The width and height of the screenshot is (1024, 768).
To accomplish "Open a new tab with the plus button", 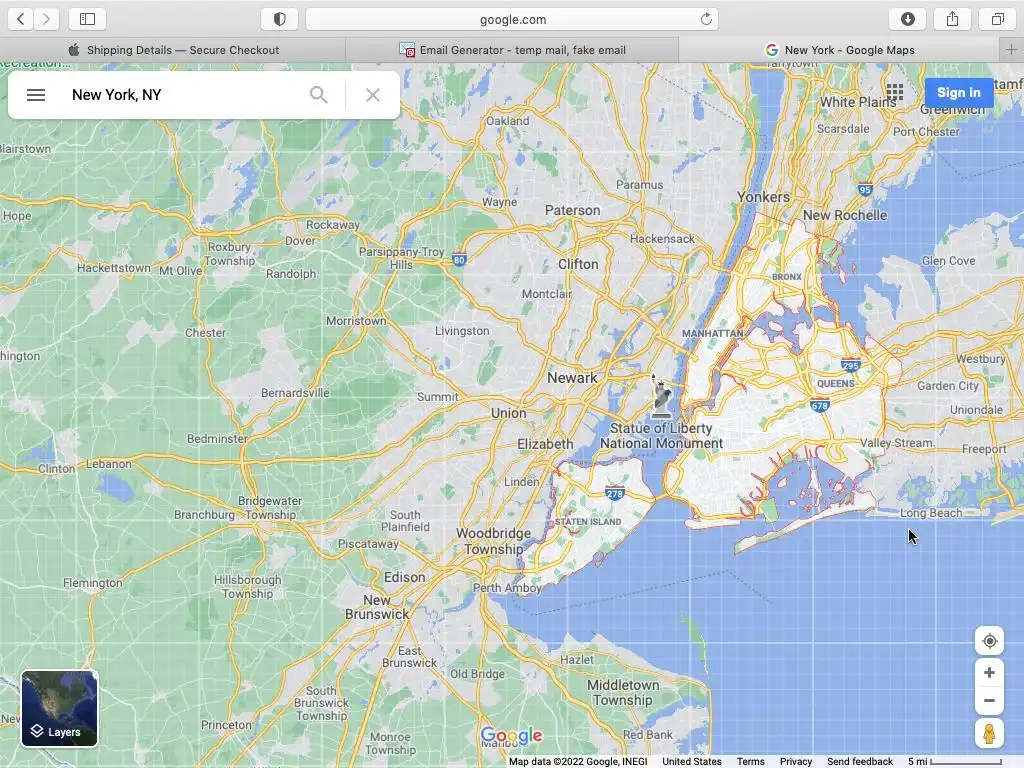I will click(1011, 50).
